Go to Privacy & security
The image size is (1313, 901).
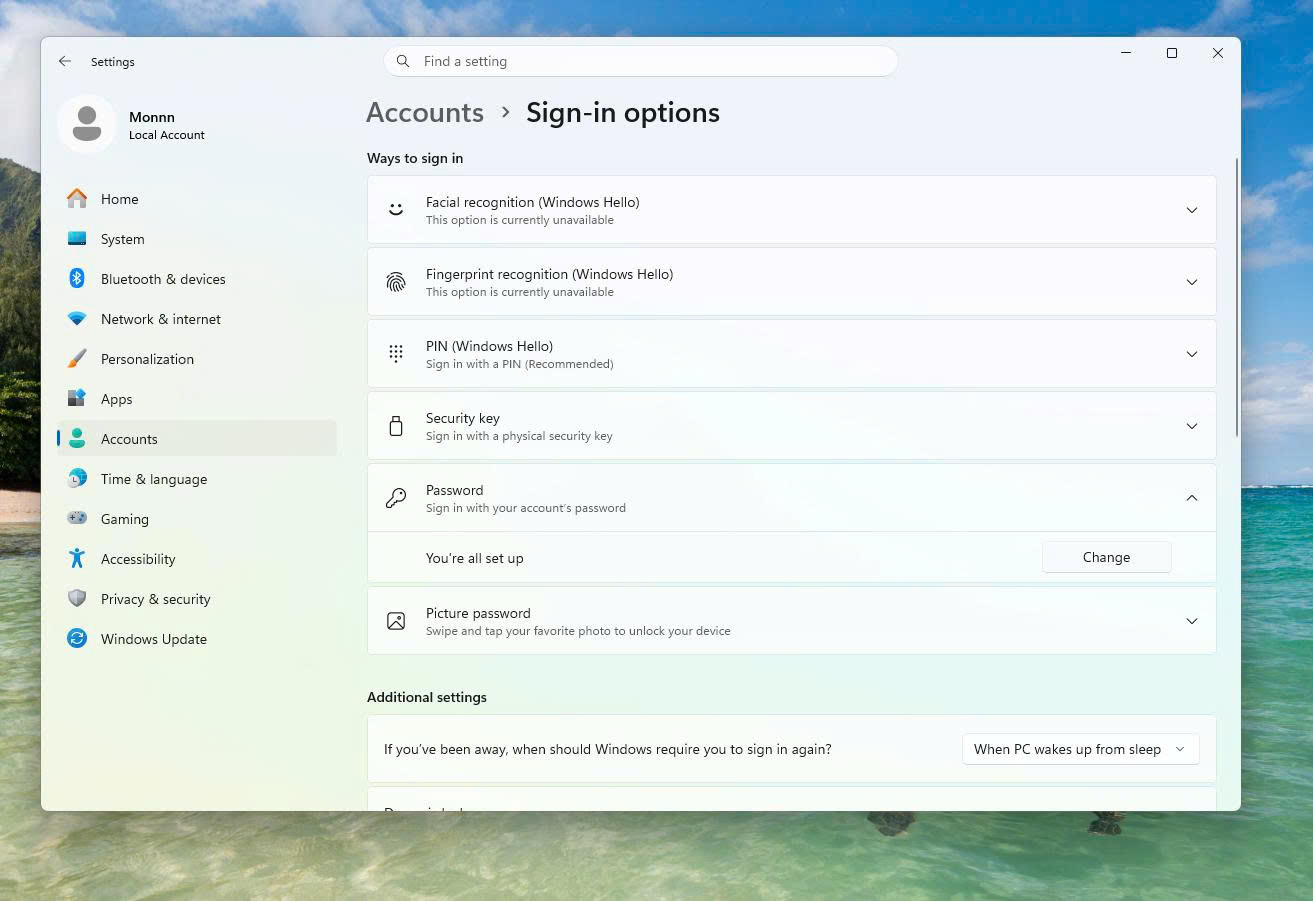tap(197, 599)
